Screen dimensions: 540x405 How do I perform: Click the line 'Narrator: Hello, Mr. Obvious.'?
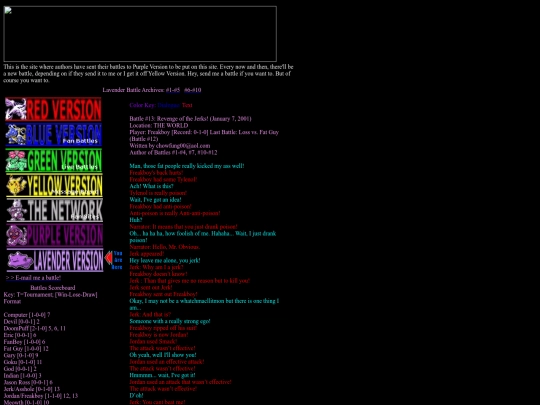pyautogui.click(x=165, y=247)
